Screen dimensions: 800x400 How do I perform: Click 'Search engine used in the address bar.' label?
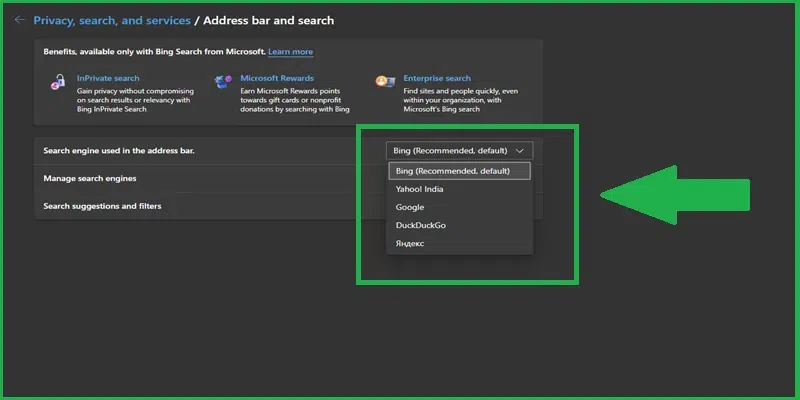[x=119, y=151]
